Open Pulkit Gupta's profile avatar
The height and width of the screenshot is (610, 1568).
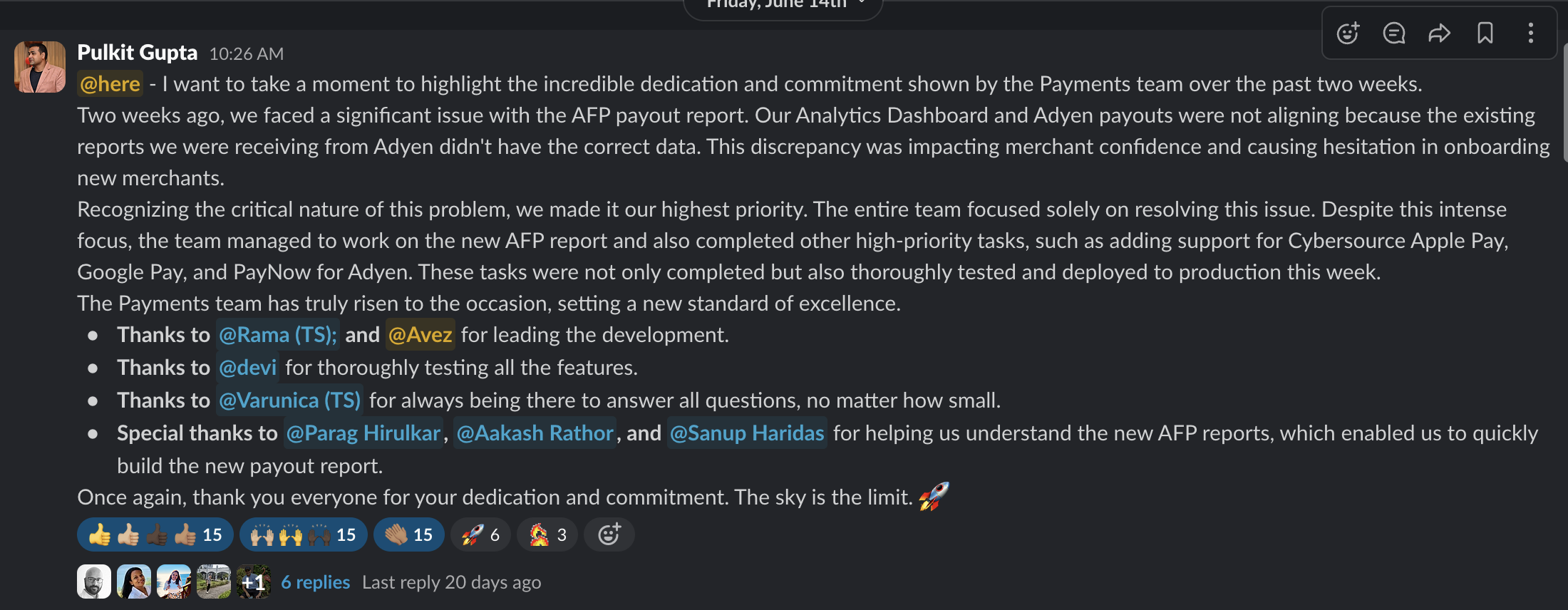[40, 67]
